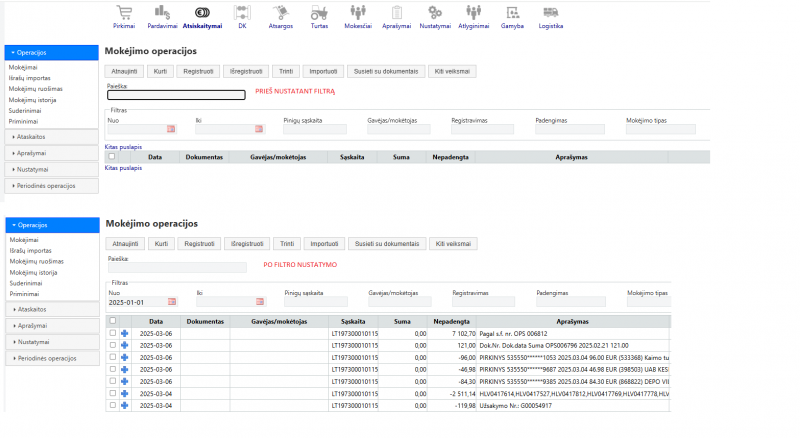Check the row with 121,00 unpaid
Image resolution: width=800 pixels, height=438 pixels.
click(x=113, y=345)
